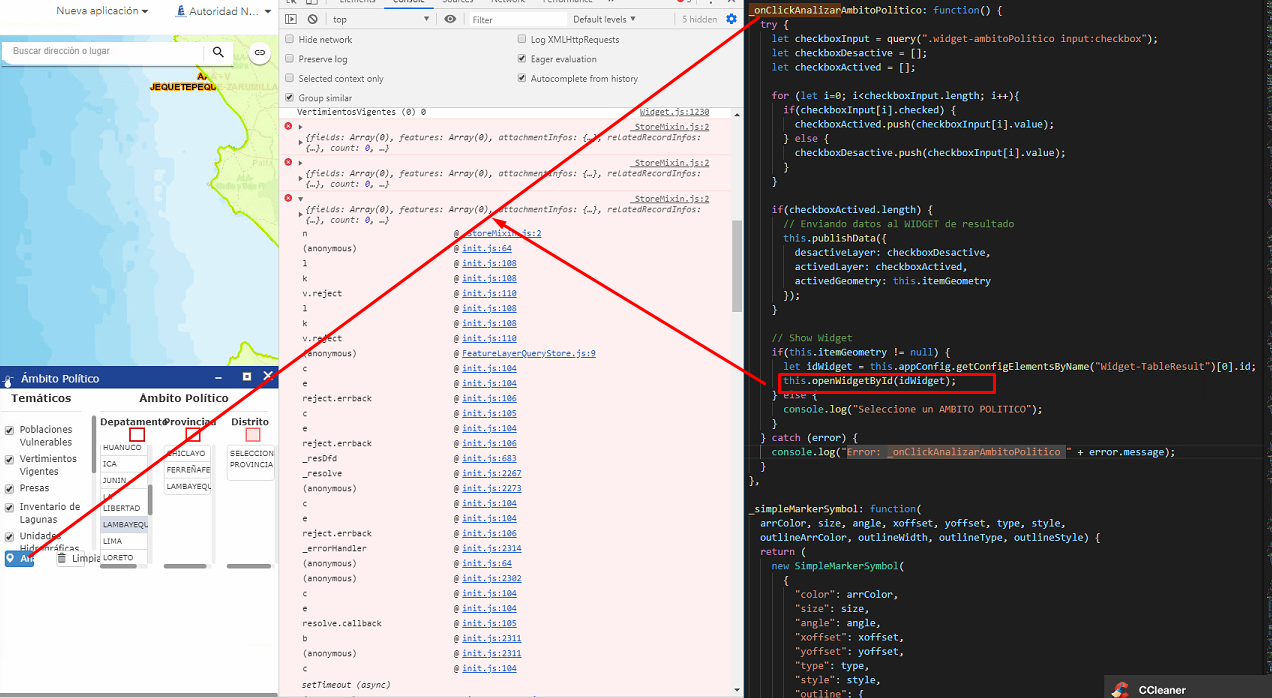
Task: Click the link icon beside the search box
Action: coord(259,52)
